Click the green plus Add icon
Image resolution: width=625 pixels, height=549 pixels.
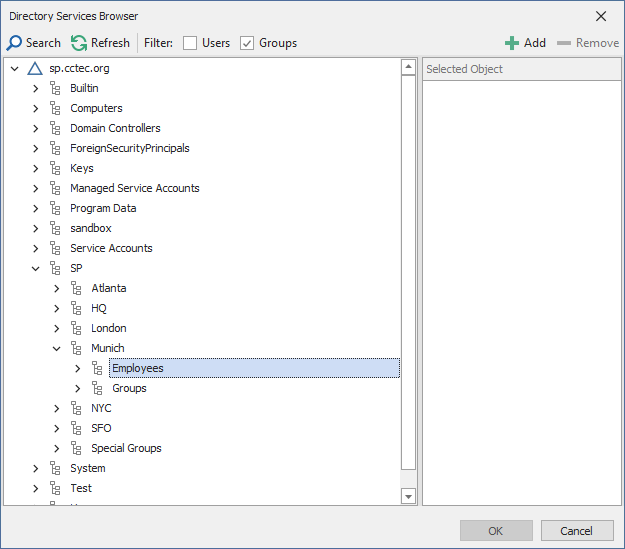coord(512,43)
